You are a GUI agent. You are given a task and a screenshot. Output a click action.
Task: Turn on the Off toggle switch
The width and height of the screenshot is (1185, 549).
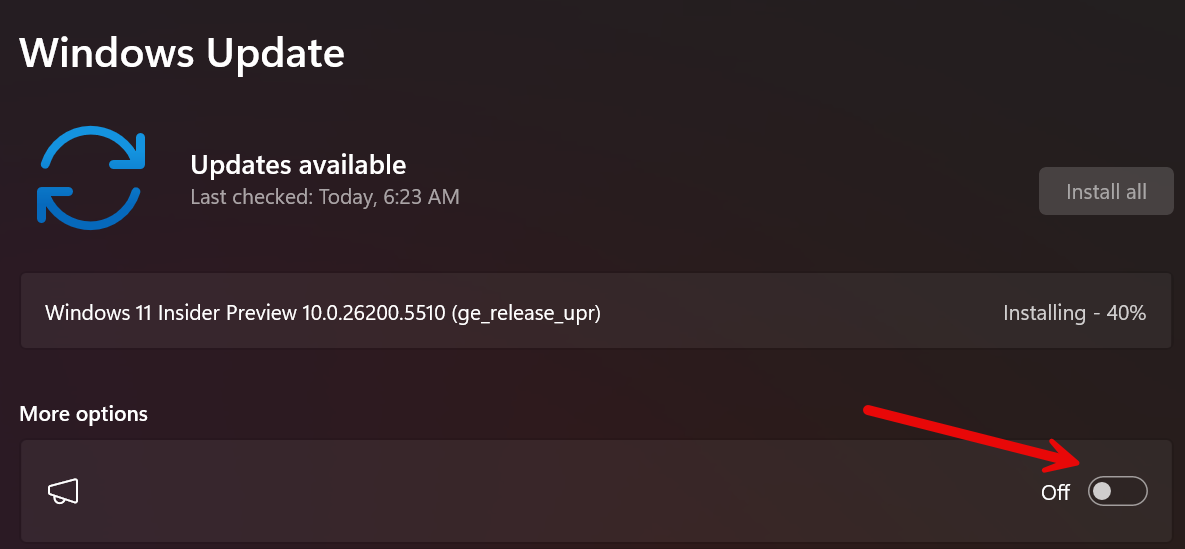(x=1117, y=491)
